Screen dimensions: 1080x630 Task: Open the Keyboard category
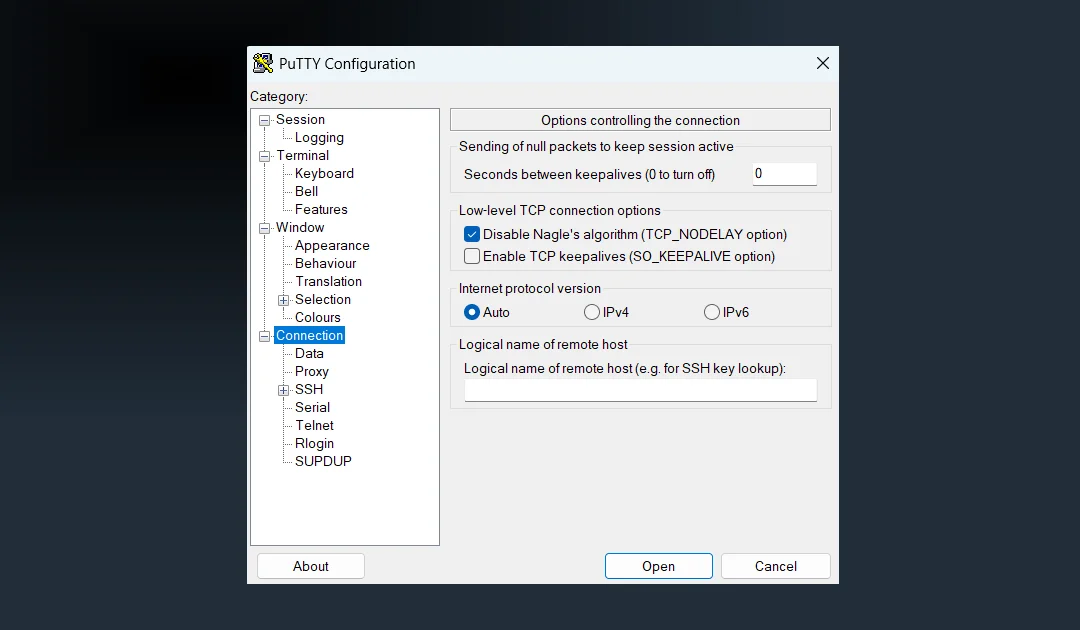(324, 174)
